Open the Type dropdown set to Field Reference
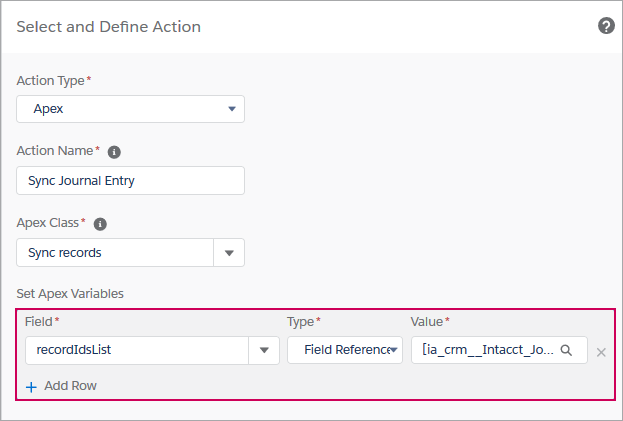 click(344, 350)
